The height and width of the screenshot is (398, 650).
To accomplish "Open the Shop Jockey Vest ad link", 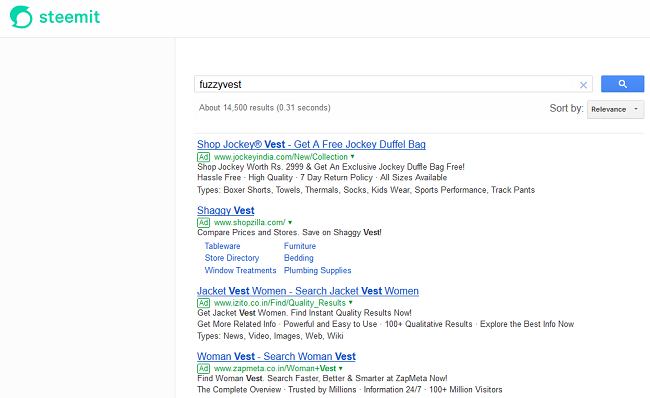I will 311,144.
